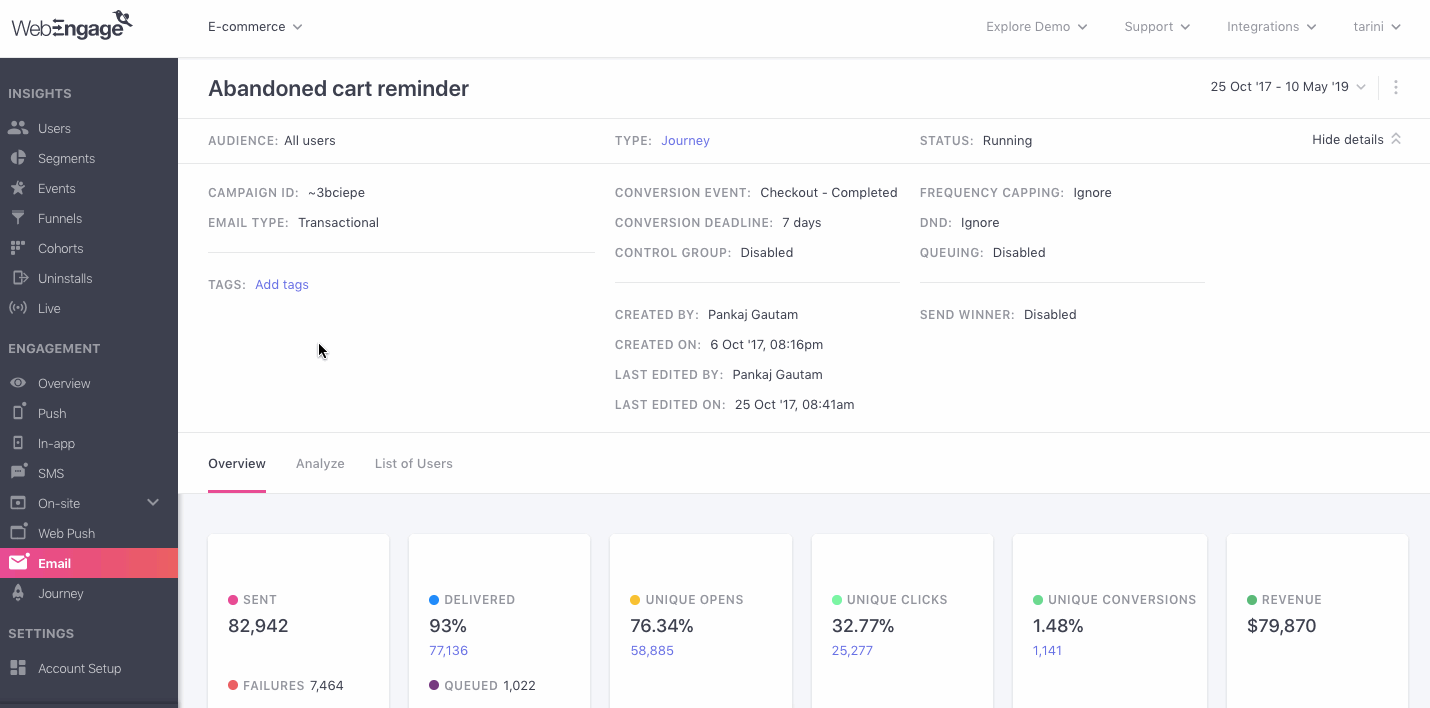
Task: Click the Created by Pankaj Gautam value
Action: click(753, 315)
